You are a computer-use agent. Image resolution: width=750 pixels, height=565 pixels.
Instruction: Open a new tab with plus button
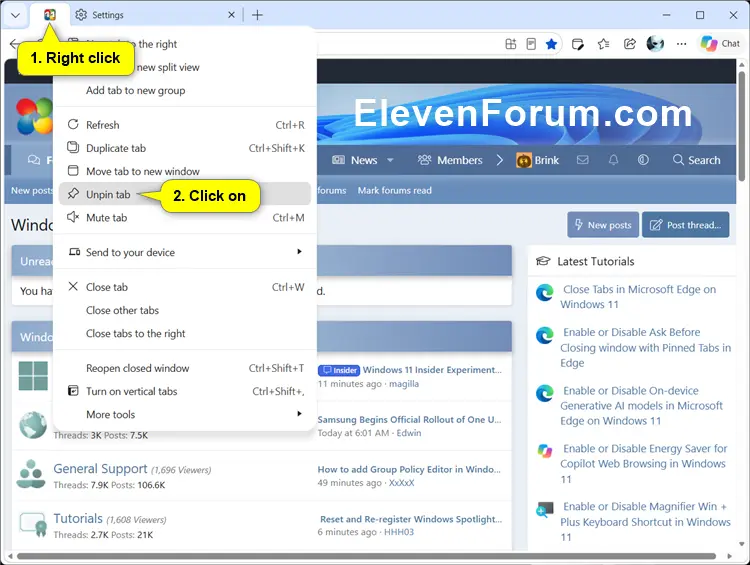coord(257,15)
